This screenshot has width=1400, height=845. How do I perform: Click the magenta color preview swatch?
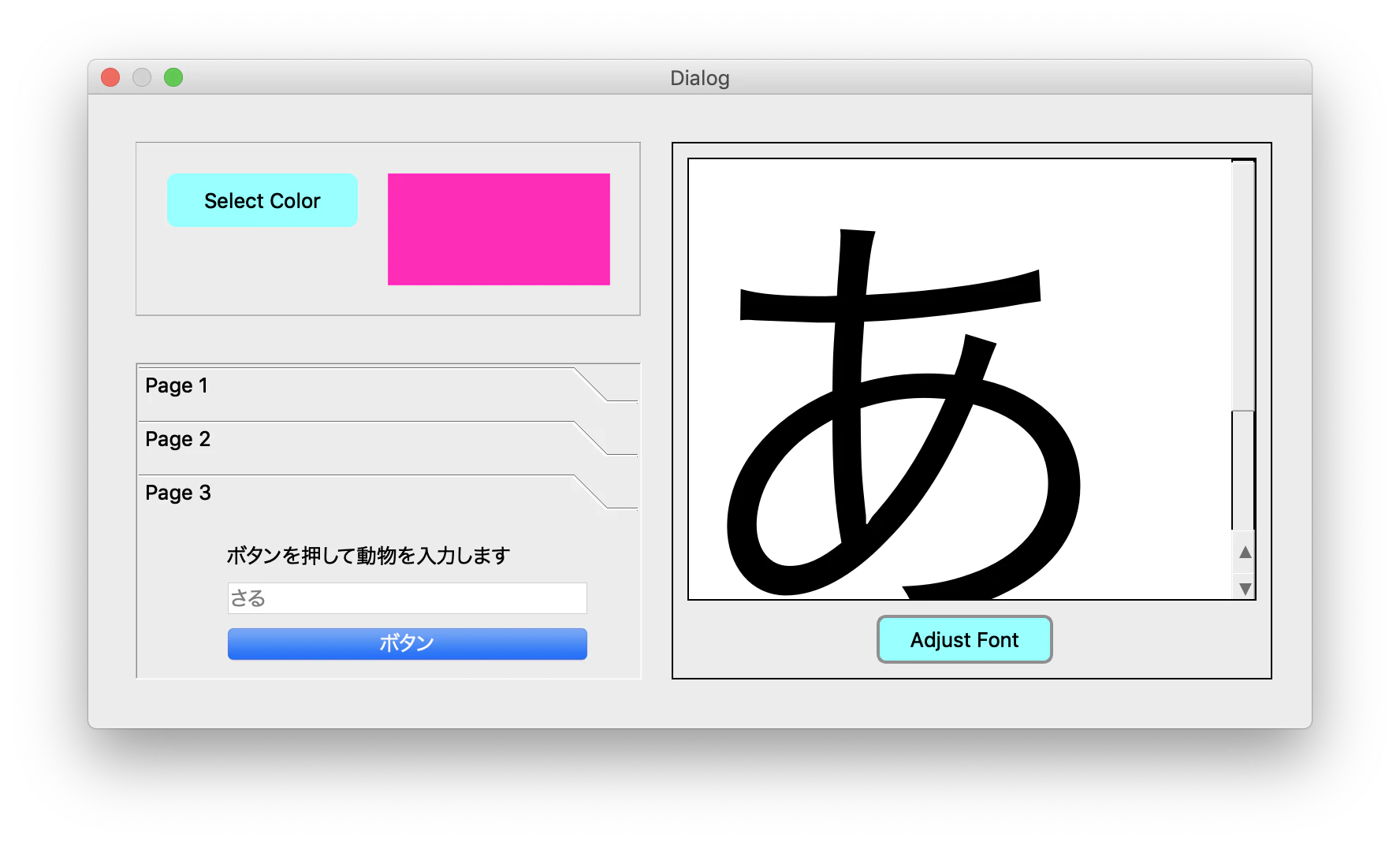pos(498,229)
